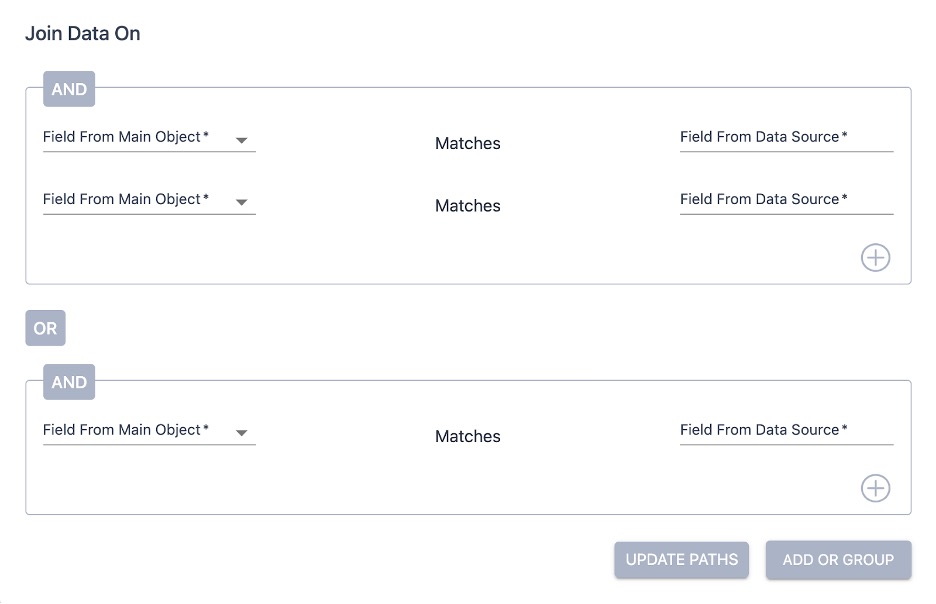Toggle the first group's AND operator badge
Screen dimensions: 936x604
pyautogui.click(x=69, y=89)
